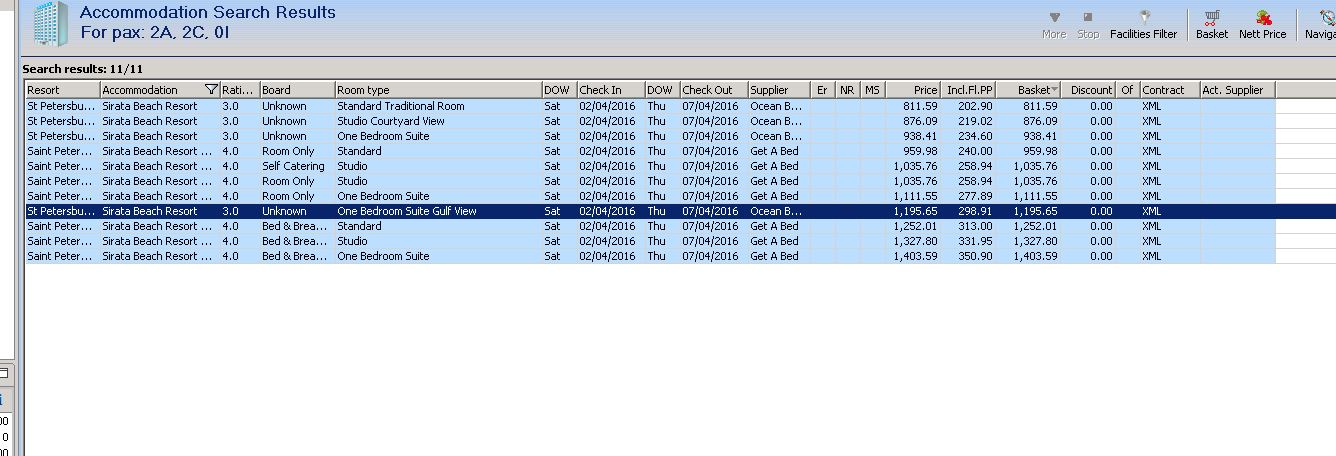Screen dimensions: 1336x456
Task: Click the Basket value 876.09
Action: 1040,121
